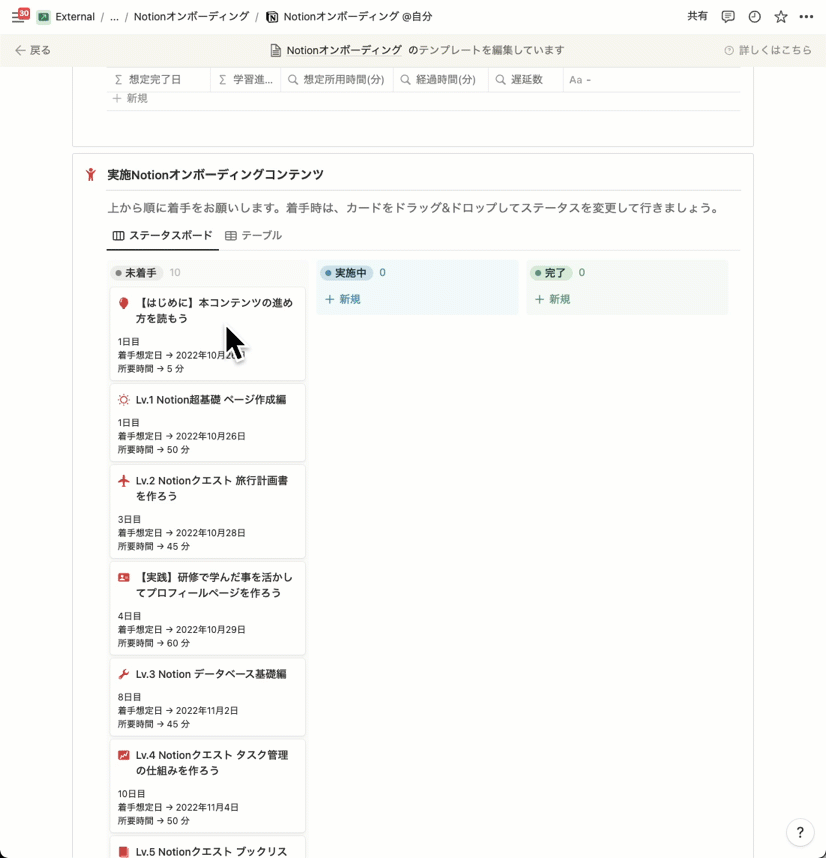Click the help circle icon by 詳しくはこちら
The image size is (826, 858).
[x=729, y=50]
